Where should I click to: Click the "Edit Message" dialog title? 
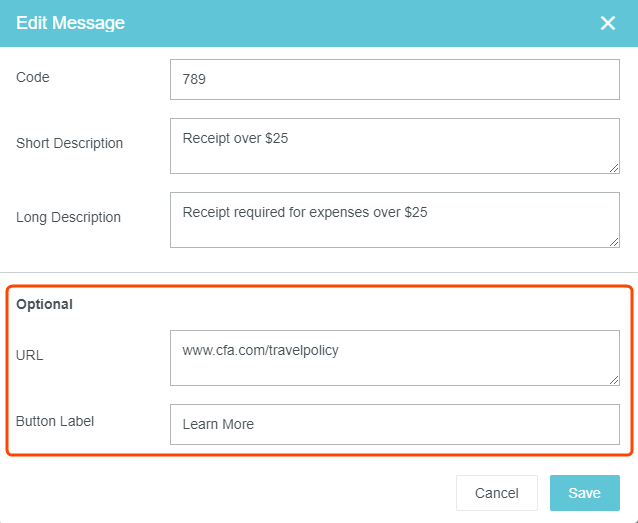[x=70, y=23]
